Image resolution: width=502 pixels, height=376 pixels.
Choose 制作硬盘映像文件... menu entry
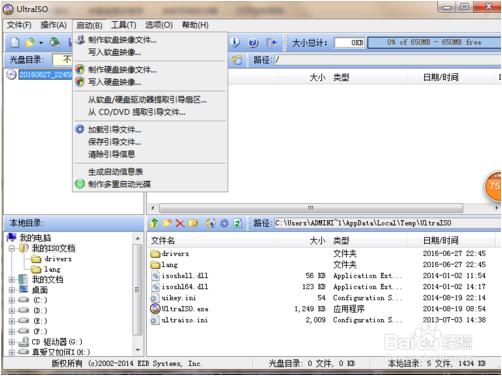pos(150,70)
